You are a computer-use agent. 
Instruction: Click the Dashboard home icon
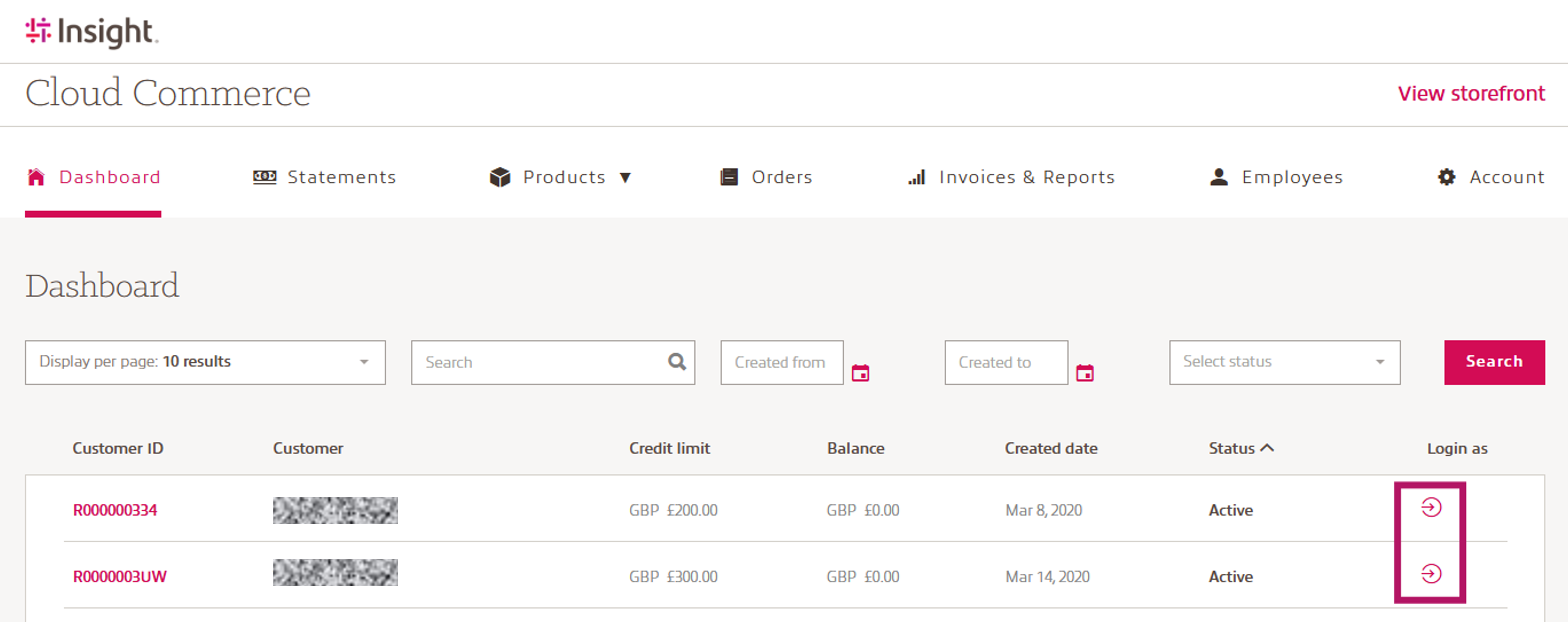click(x=36, y=177)
